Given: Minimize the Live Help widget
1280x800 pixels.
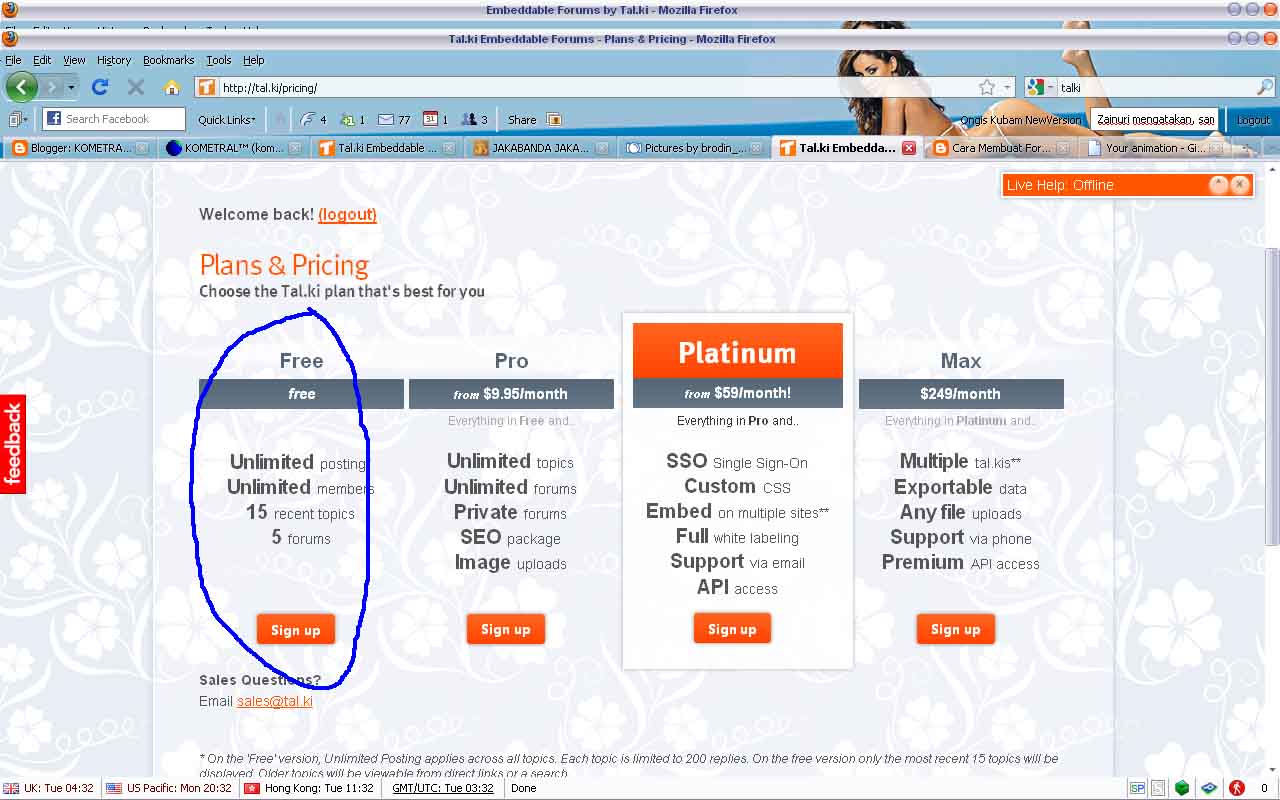Looking at the screenshot, I should click(1218, 184).
